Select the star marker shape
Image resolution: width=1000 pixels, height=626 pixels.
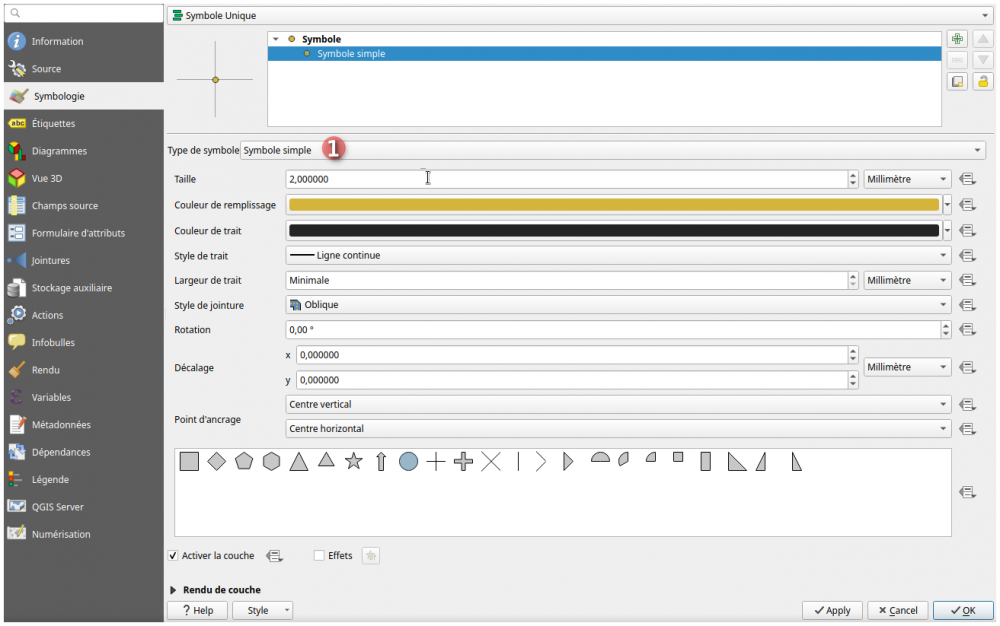353,461
